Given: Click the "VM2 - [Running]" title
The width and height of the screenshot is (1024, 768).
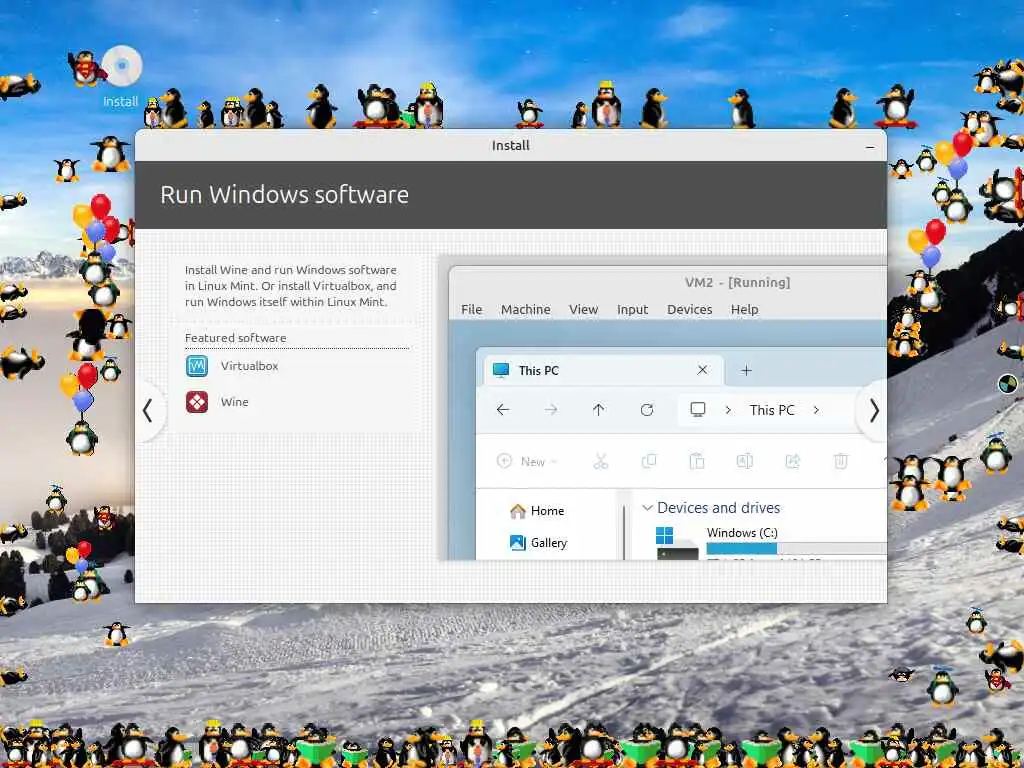Looking at the screenshot, I should tap(737, 283).
